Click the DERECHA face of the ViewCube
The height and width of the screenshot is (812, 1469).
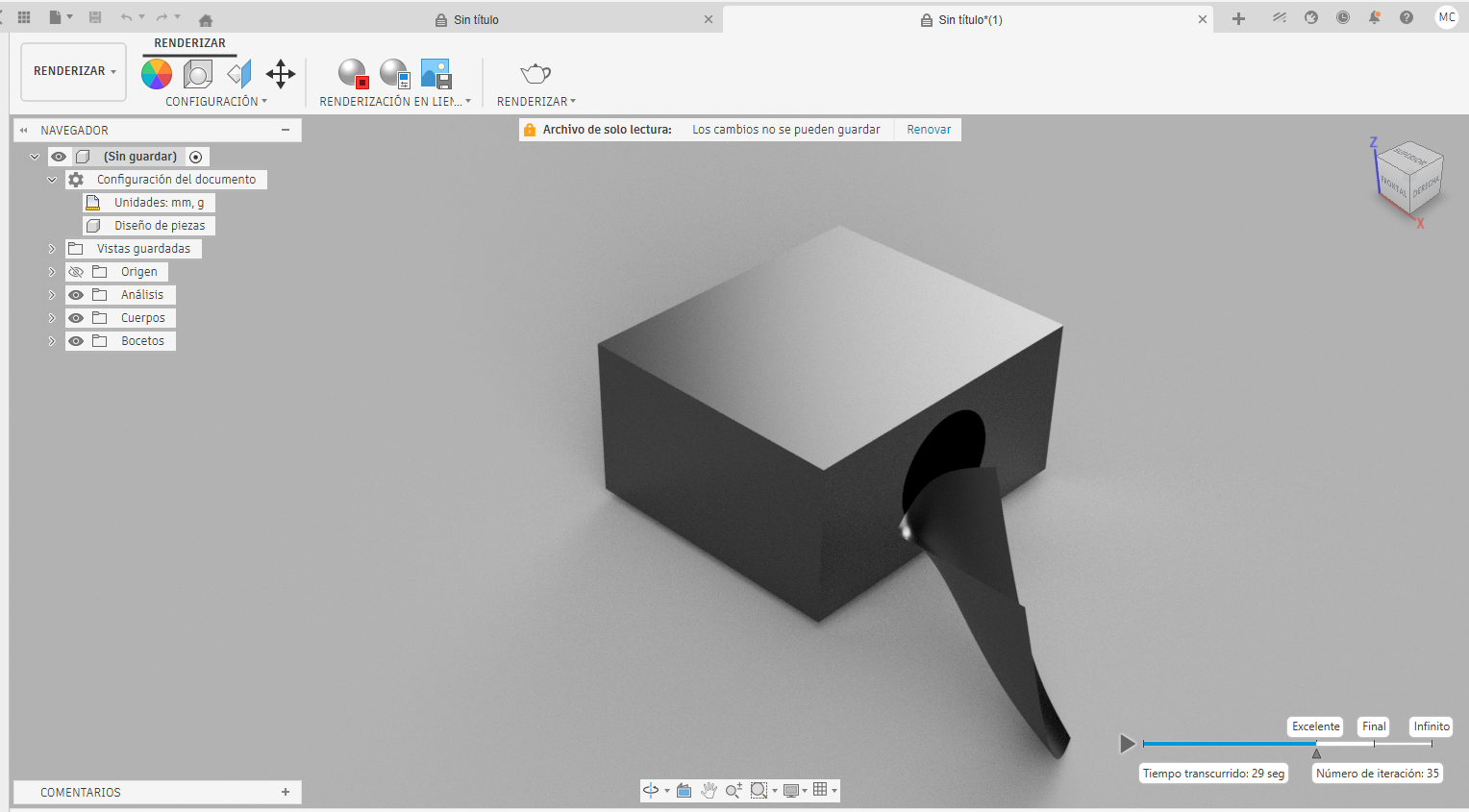pos(1427,185)
